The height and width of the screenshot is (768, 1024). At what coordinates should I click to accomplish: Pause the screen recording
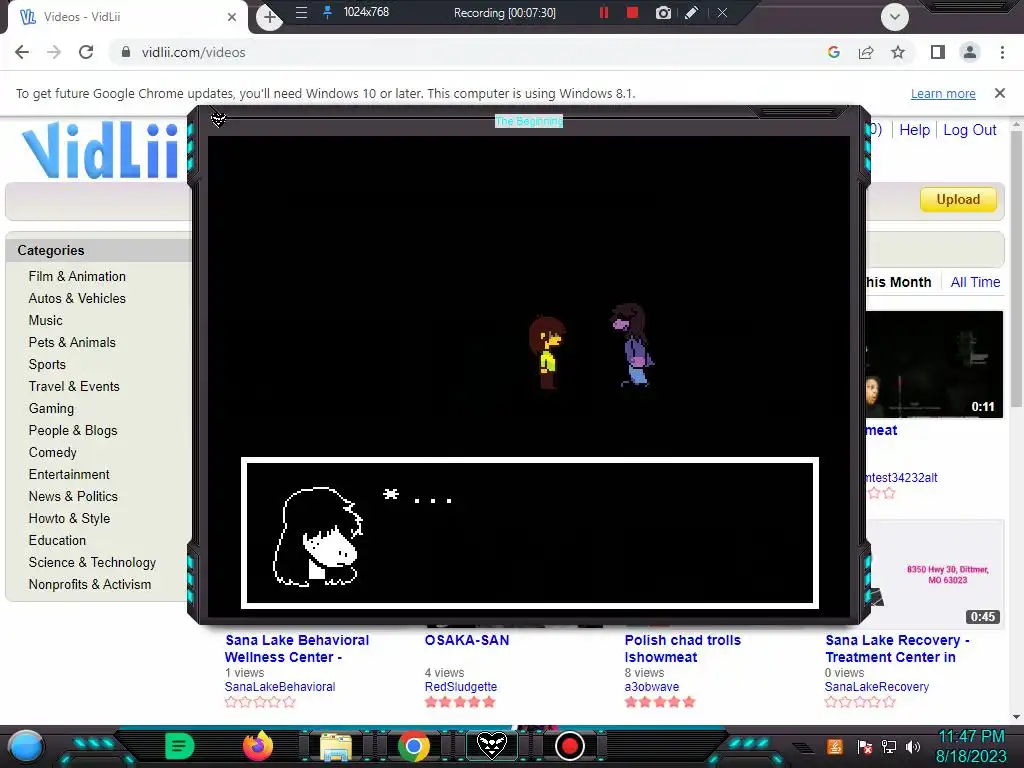coord(603,12)
